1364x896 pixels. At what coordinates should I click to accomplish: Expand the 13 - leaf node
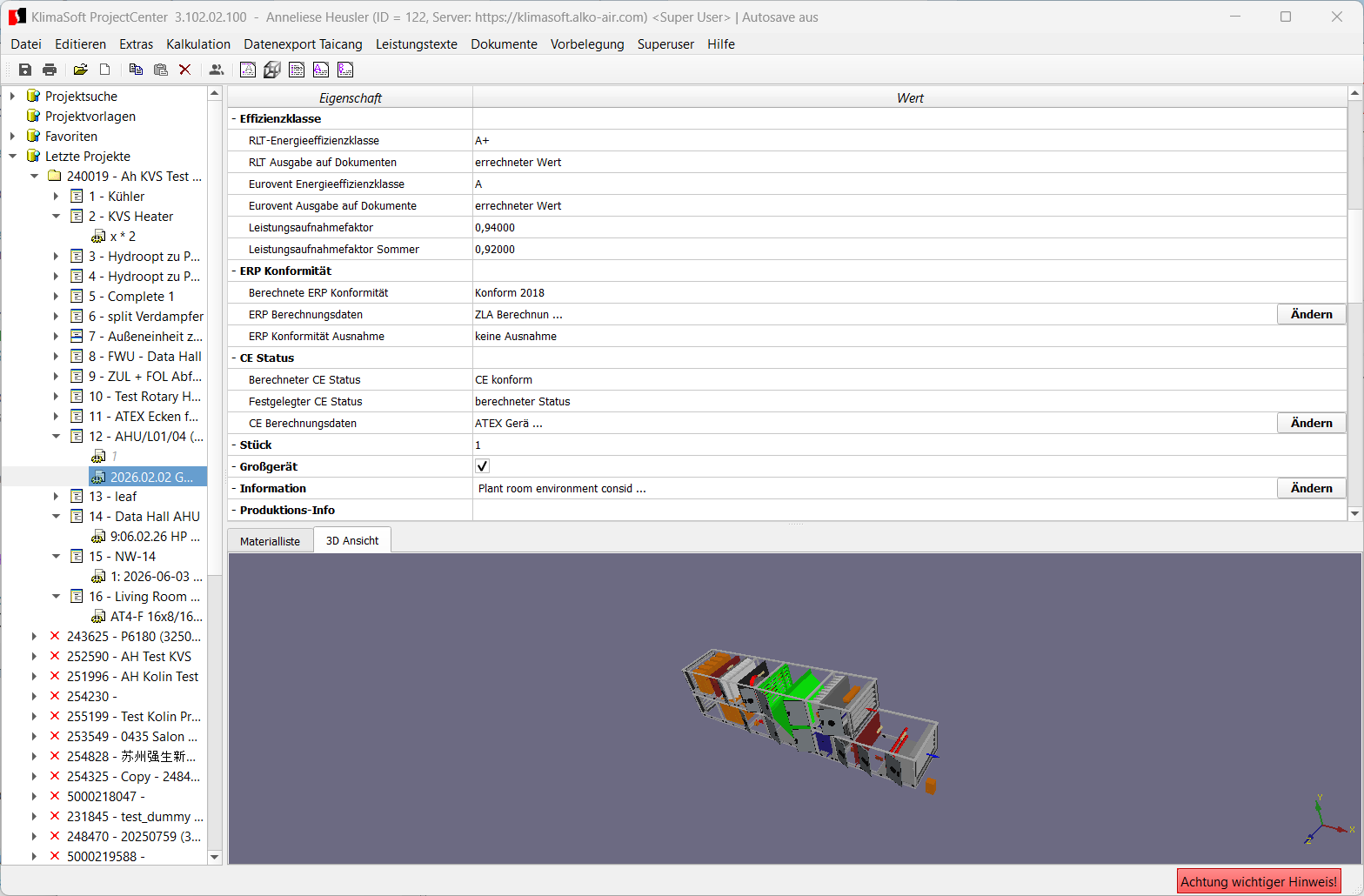coord(56,497)
